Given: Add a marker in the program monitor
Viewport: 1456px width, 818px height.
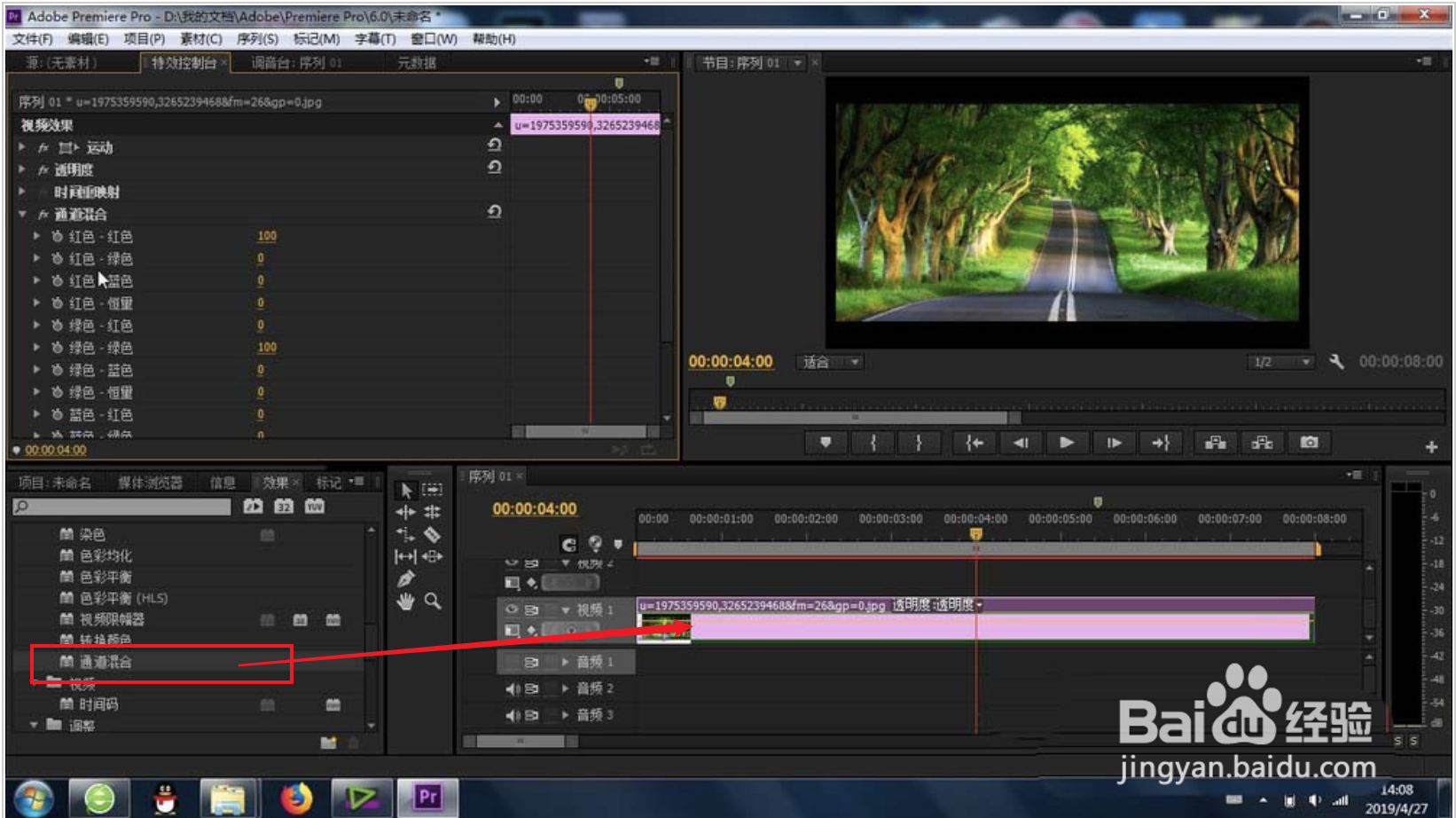Looking at the screenshot, I should [826, 442].
